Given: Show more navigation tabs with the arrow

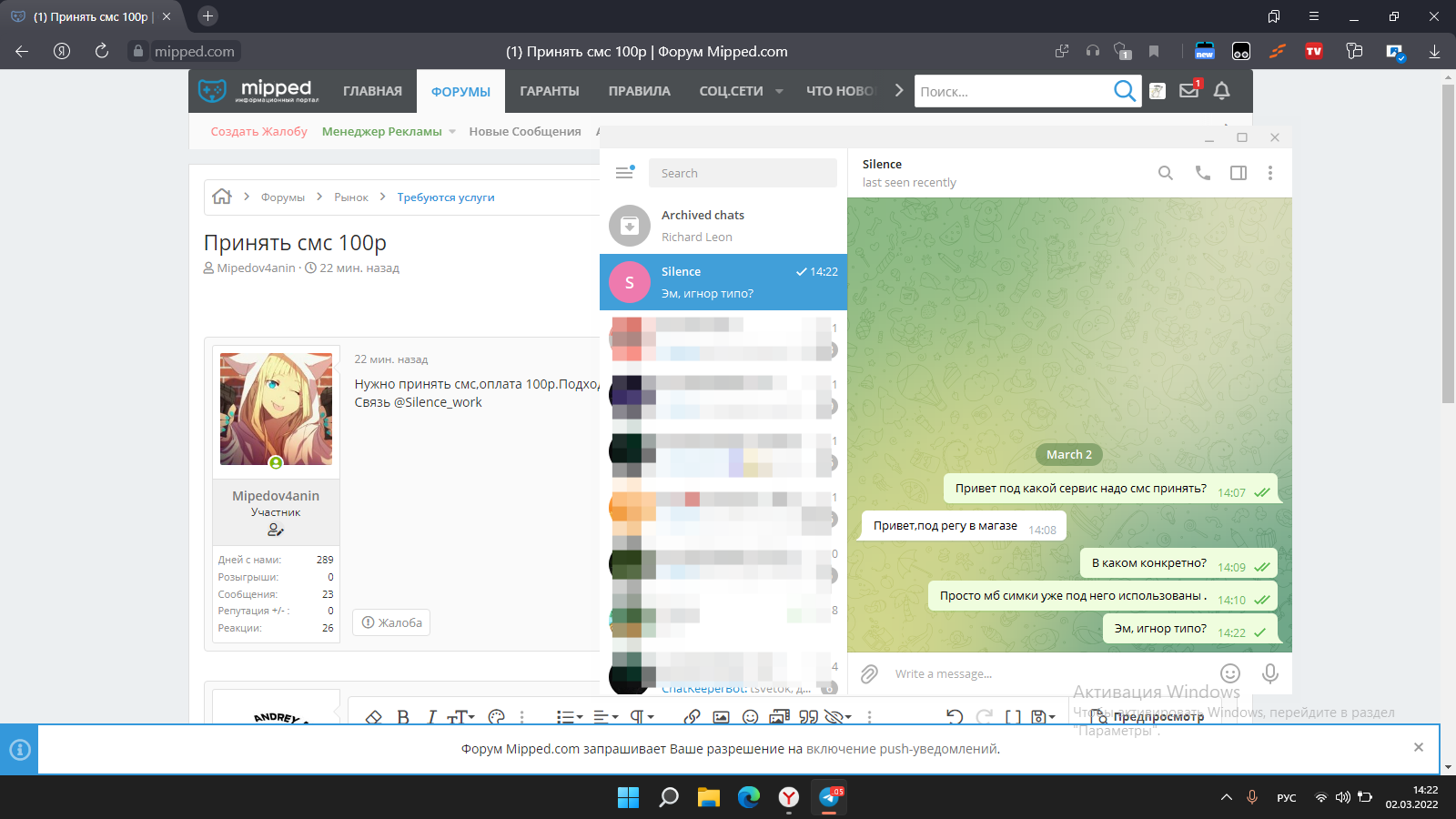Looking at the screenshot, I should [x=899, y=90].
